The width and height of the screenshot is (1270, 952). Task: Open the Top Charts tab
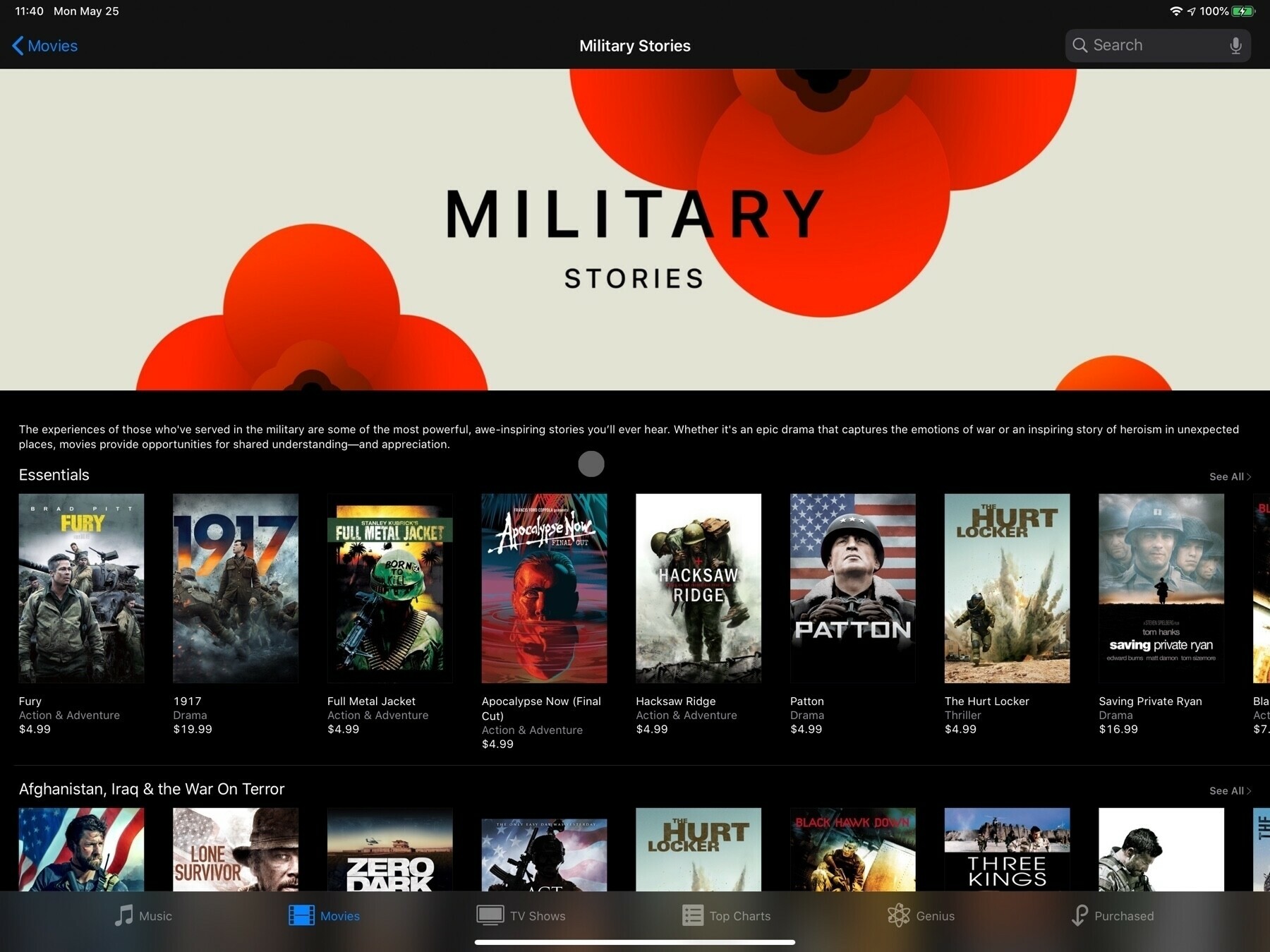pos(726,915)
